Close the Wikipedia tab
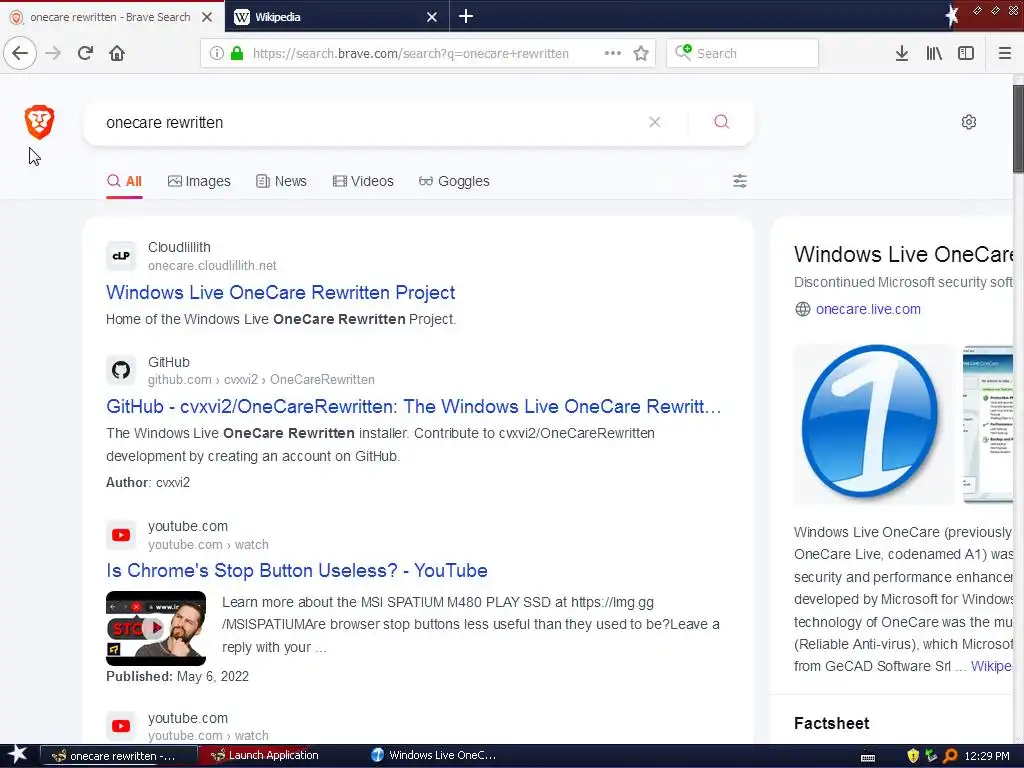Image resolution: width=1024 pixels, height=768 pixels. coord(432,17)
